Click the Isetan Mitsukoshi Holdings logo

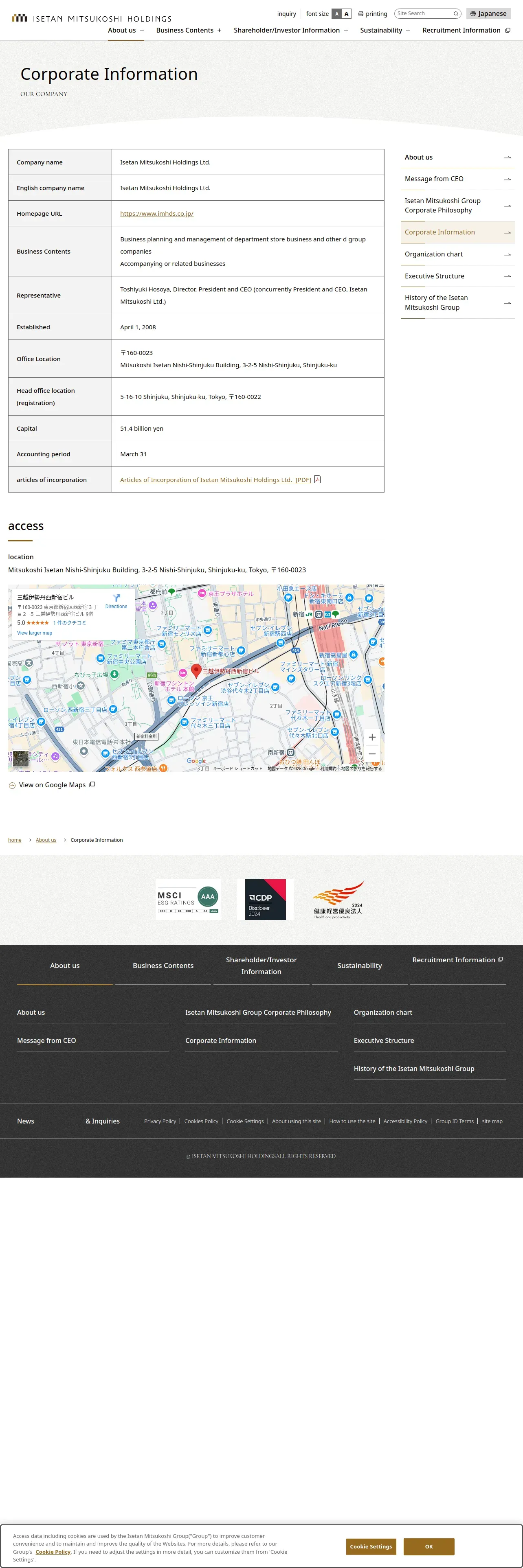91,18
